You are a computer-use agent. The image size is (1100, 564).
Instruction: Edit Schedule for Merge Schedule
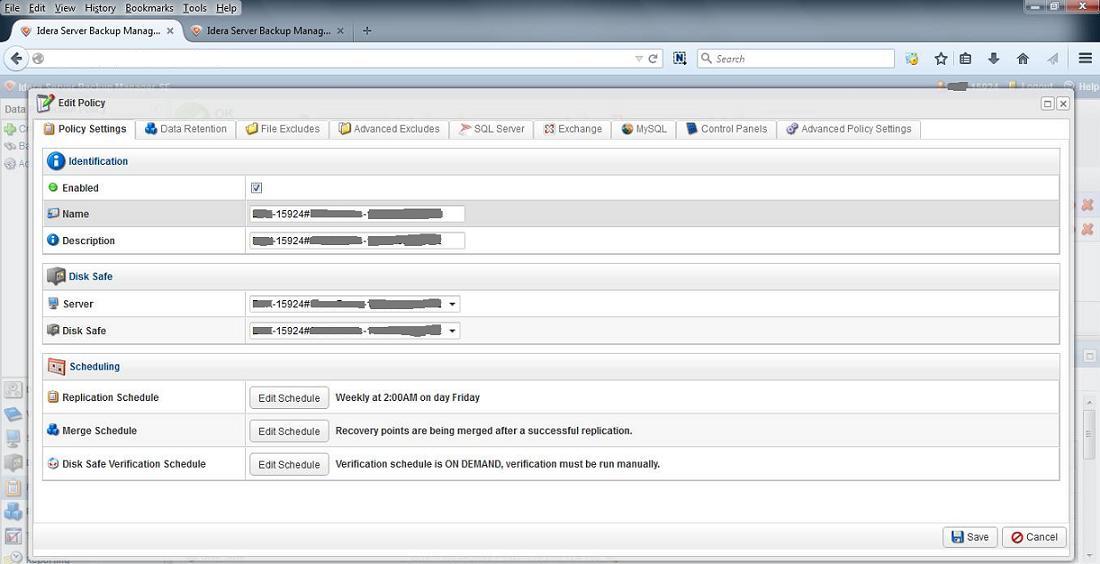[289, 431]
